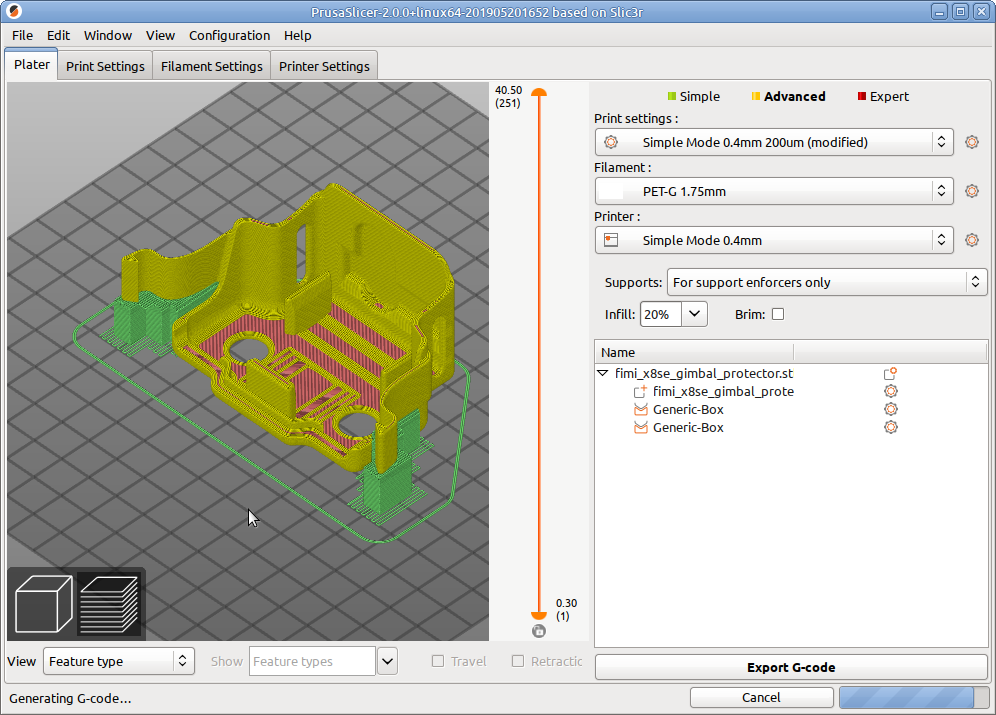Open filament settings via gear icon

click(971, 191)
